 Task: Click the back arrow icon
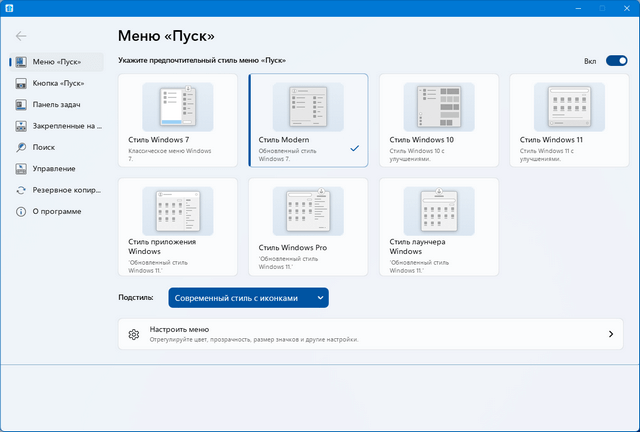[21, 36]
